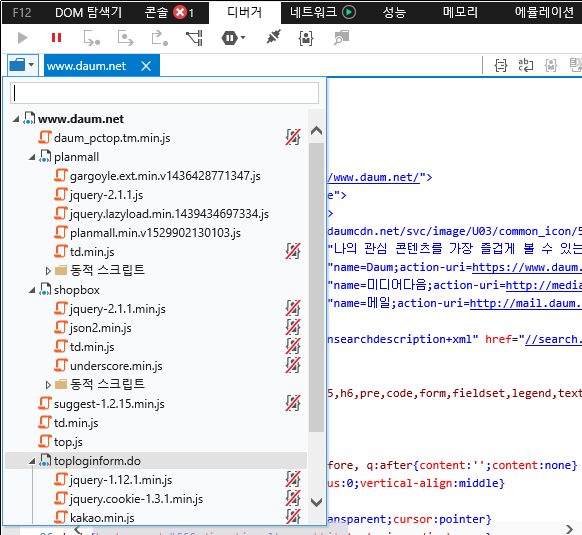
Task: Click the file list vertical scrollbar thumb
Action: point(316,287)
